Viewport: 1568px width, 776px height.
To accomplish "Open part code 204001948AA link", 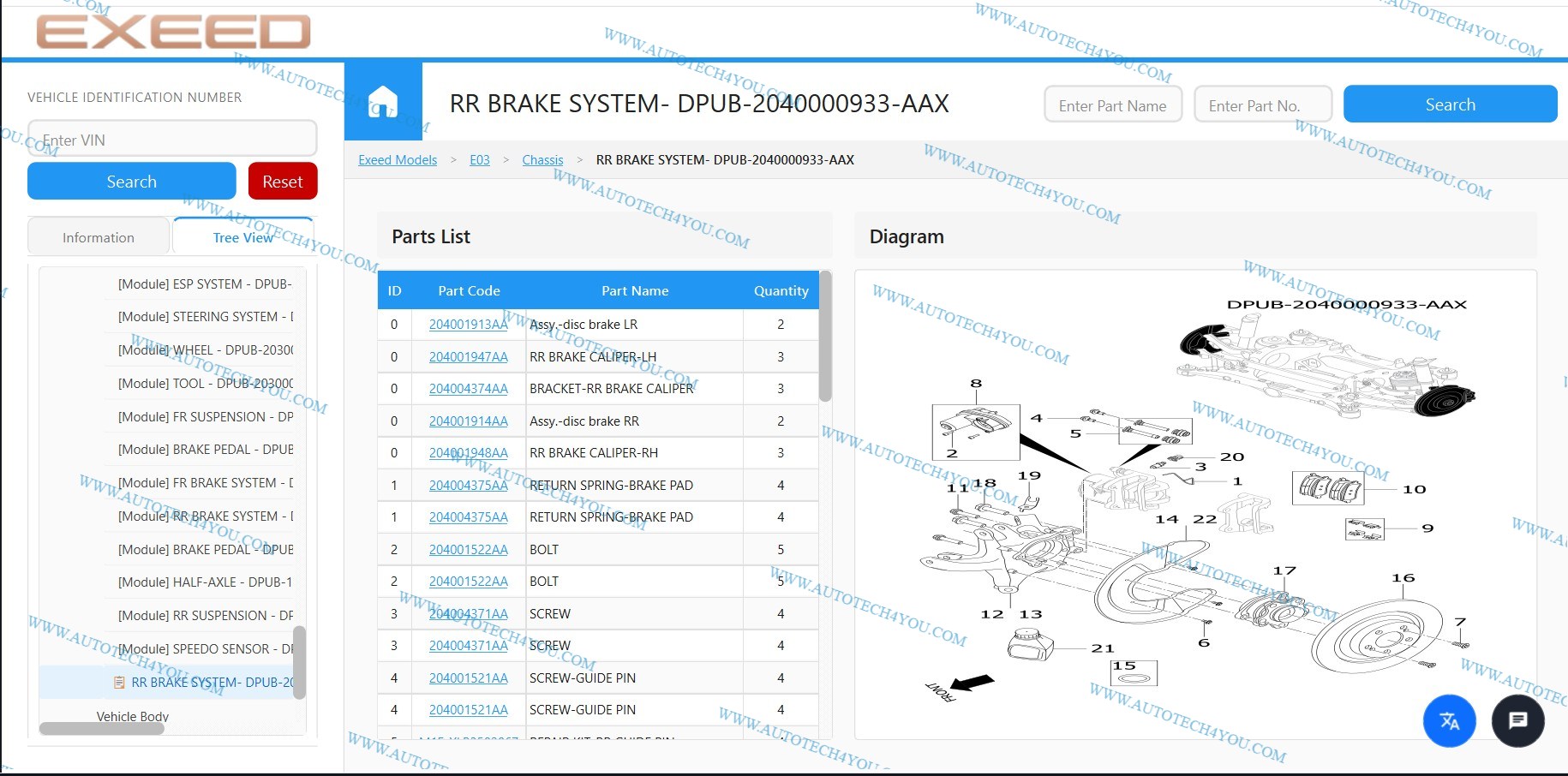I will pos(469,453).
